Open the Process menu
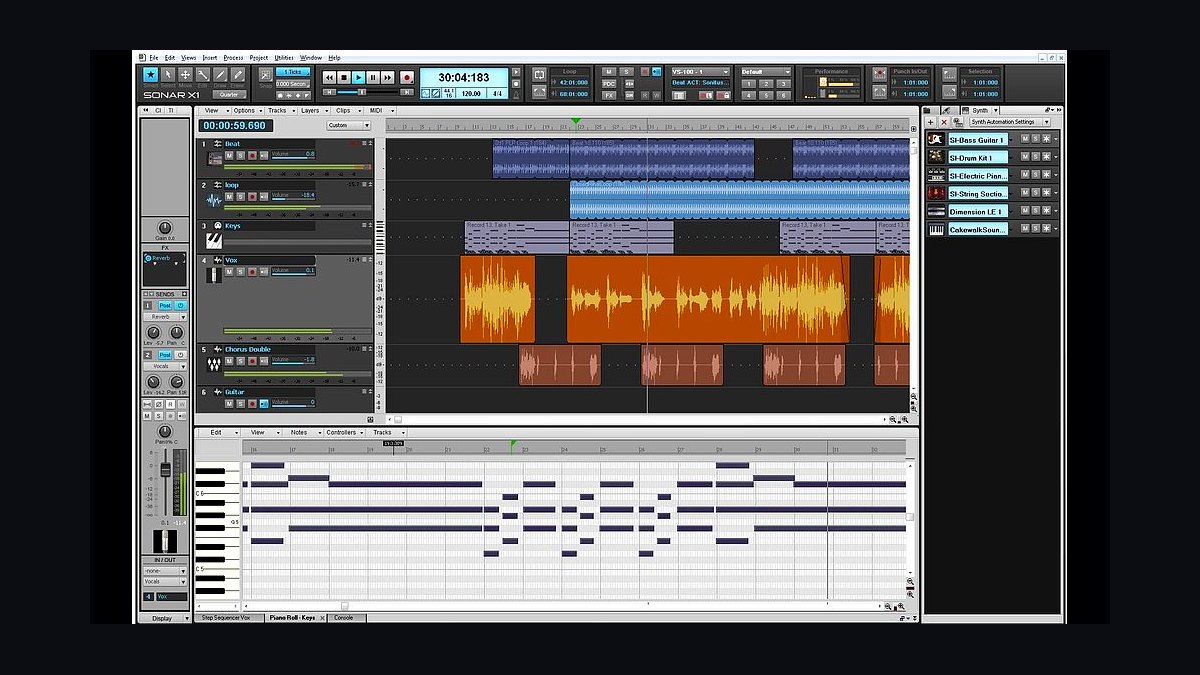The width and height of the screenshot is (1200, 675). 233,58
